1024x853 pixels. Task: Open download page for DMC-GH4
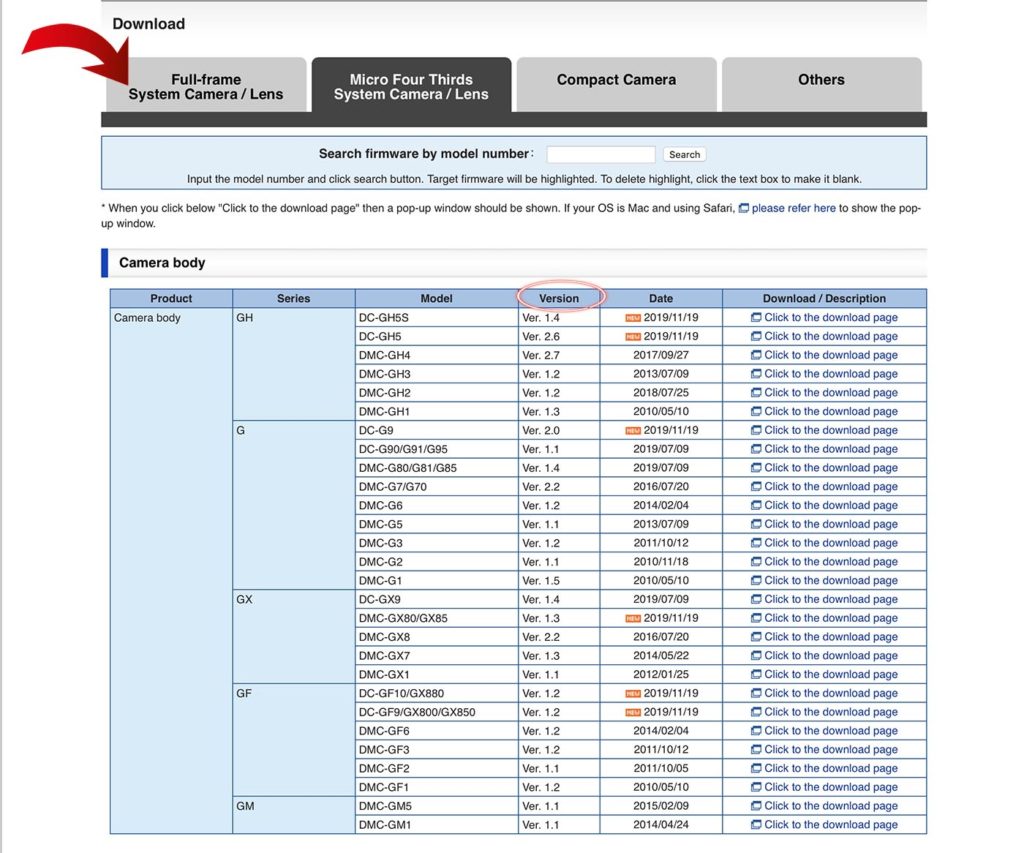point(831,355)
